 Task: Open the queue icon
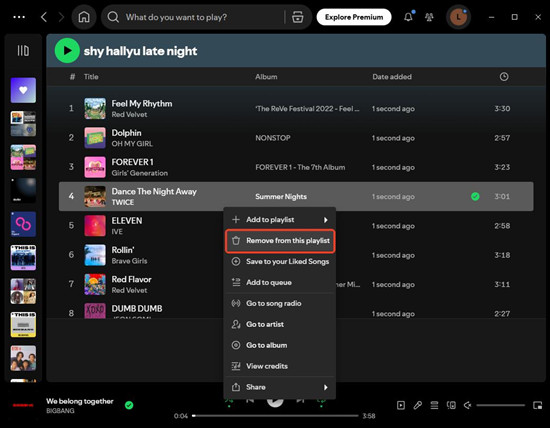tap(434, 405)
